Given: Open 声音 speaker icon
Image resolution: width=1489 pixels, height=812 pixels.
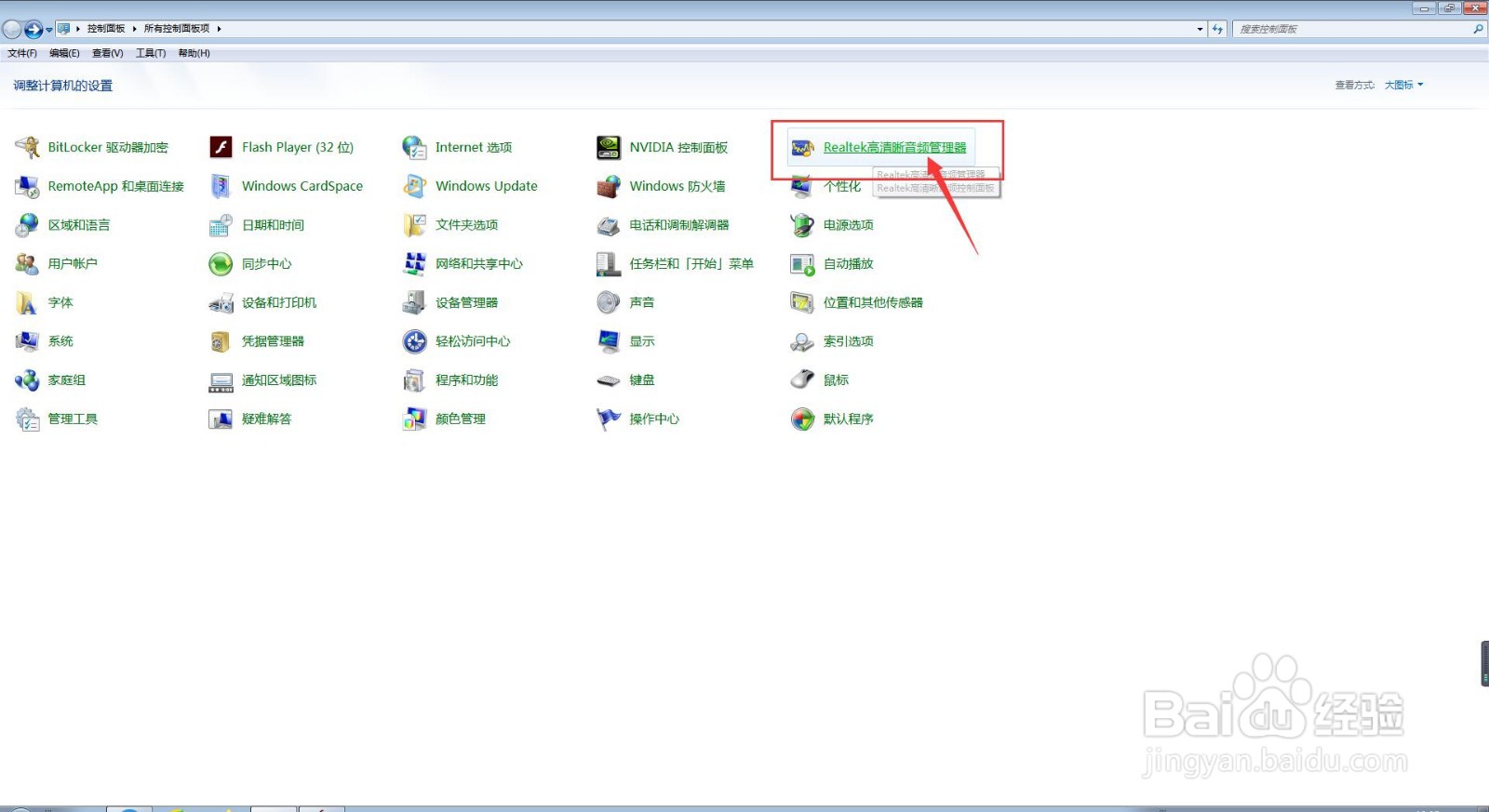Looking at the screenshot, I should coord(609,302).
